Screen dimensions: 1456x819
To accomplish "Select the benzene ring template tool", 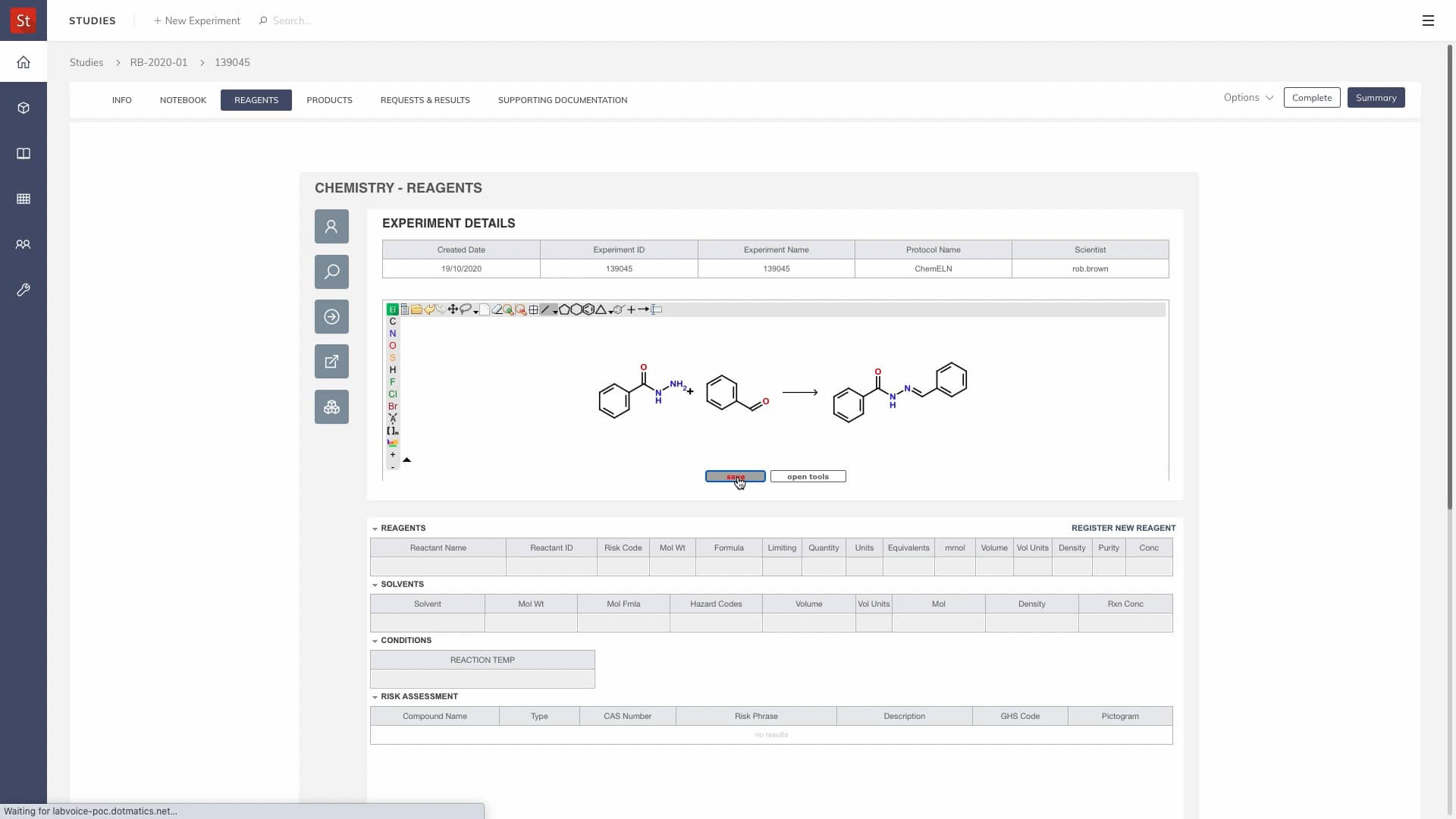I will coord(589,309).
